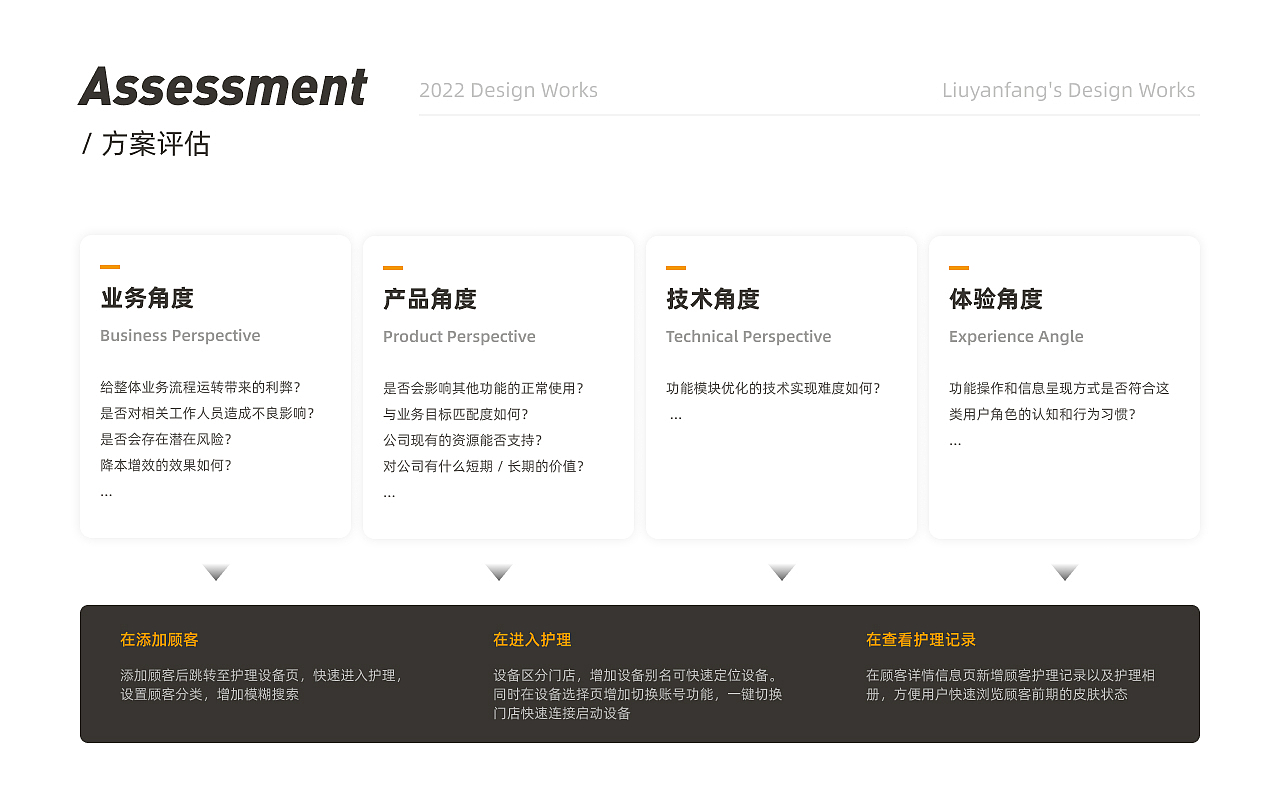This screenshot has width=1280, height=800.
Task: Click the 在查看护理记录 orange heading
Action: click(x=921, y=640)
